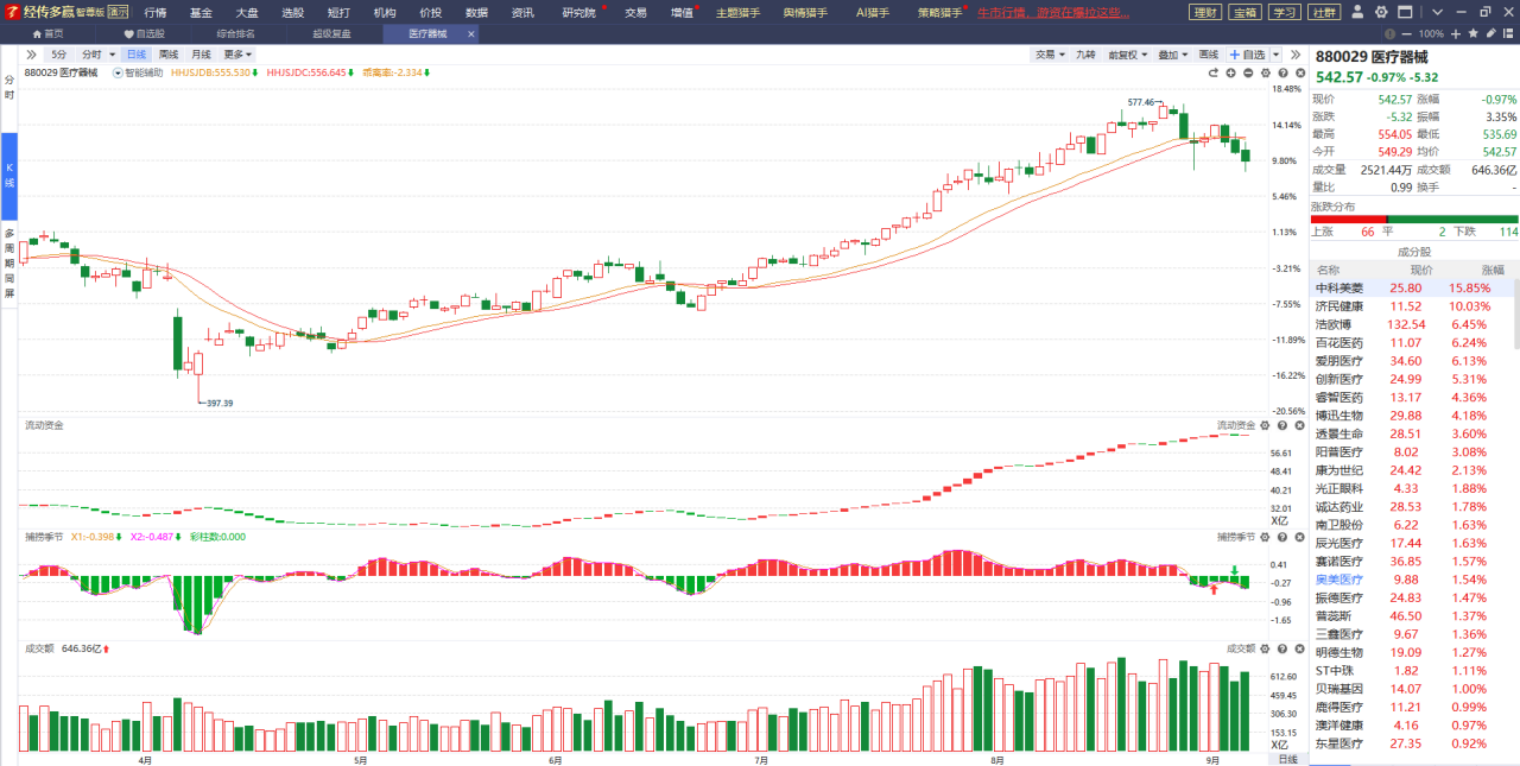The width and height of the screenshot is (1520, 766).
Task: Select 中科美菱 in constituent list
Action: (x=1411, y=288)
